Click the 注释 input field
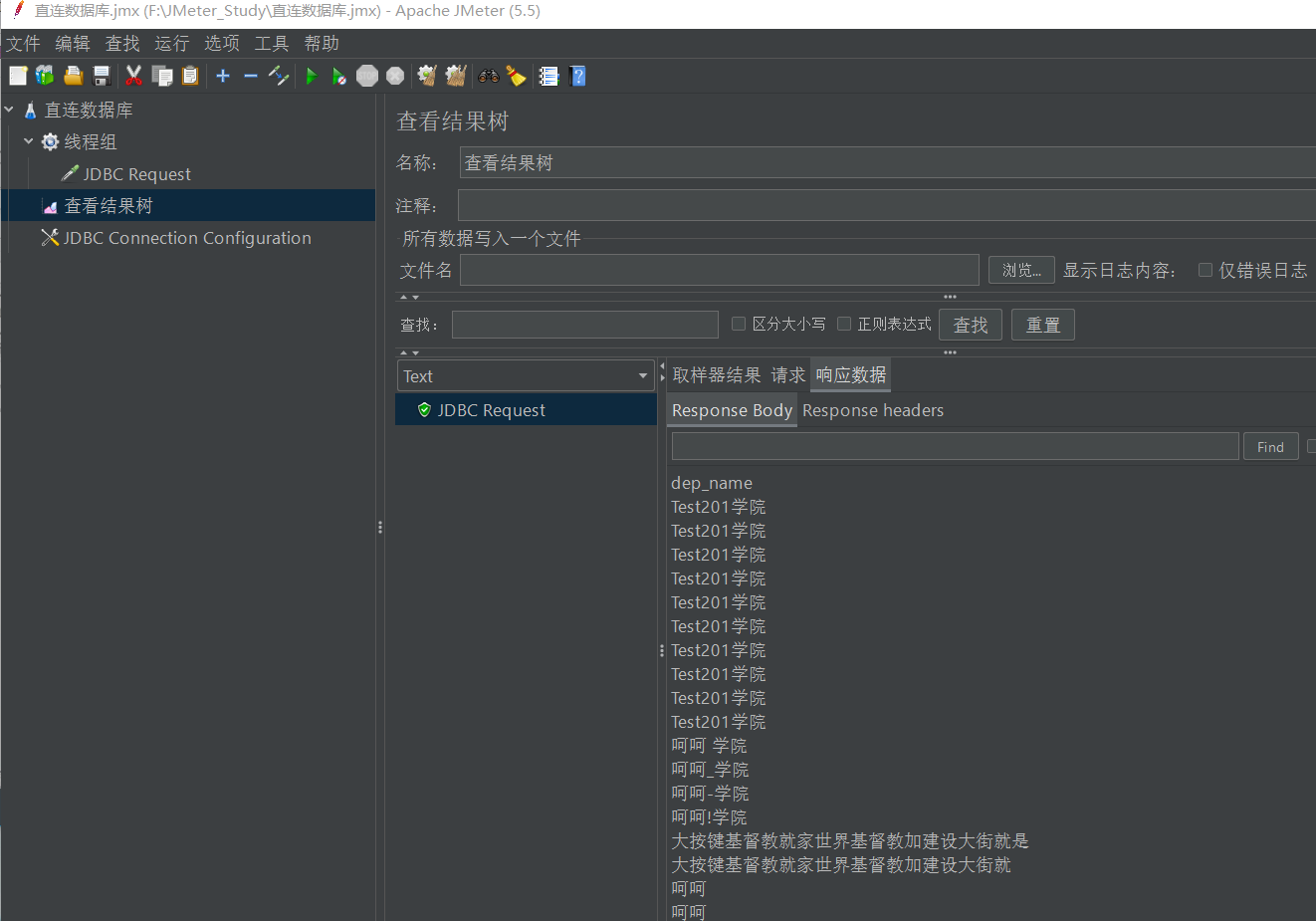Viewport: 1316px width, 921px height. 887,205
